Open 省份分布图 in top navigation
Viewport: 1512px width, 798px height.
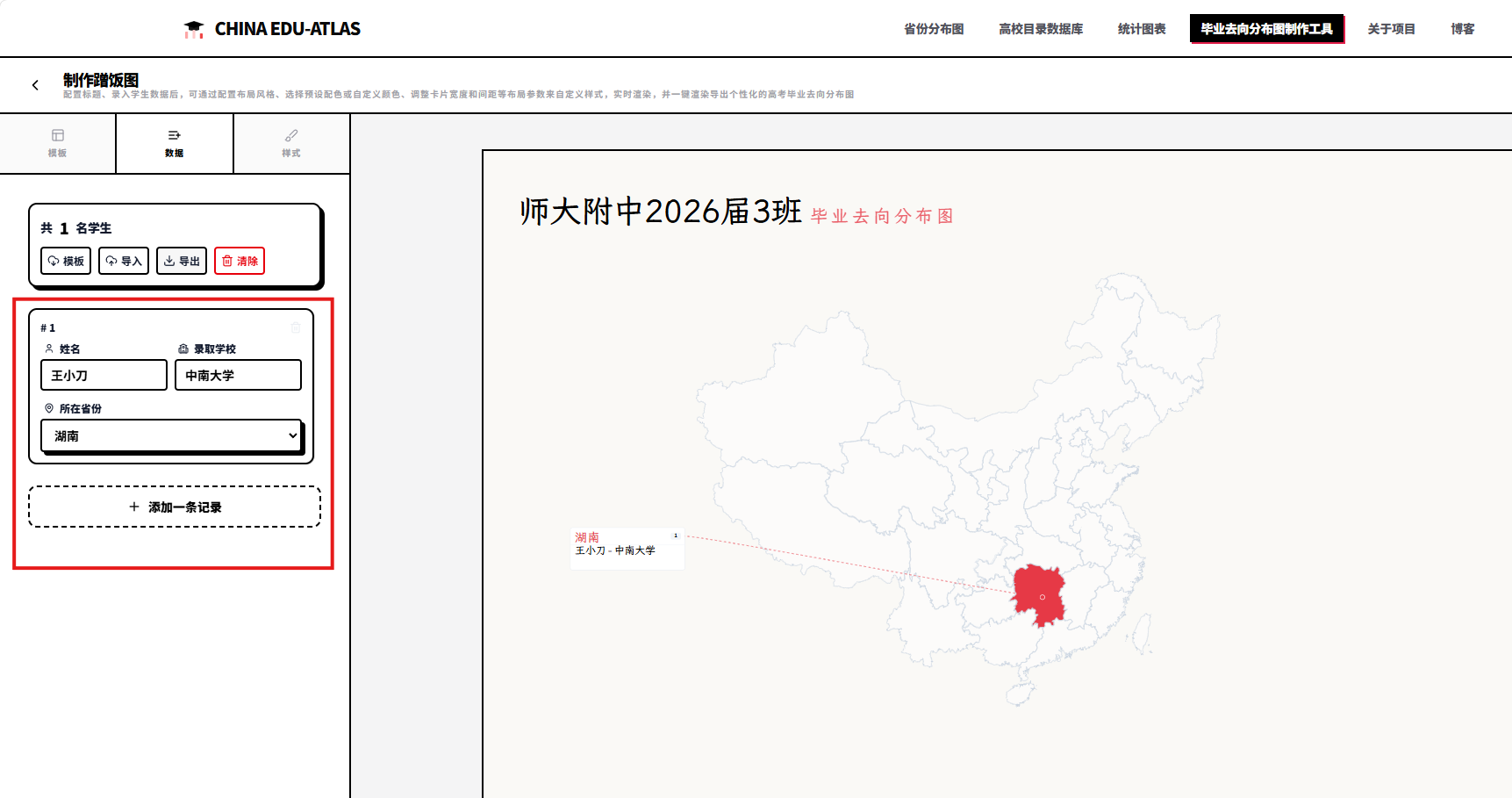[x=934, y=29]
